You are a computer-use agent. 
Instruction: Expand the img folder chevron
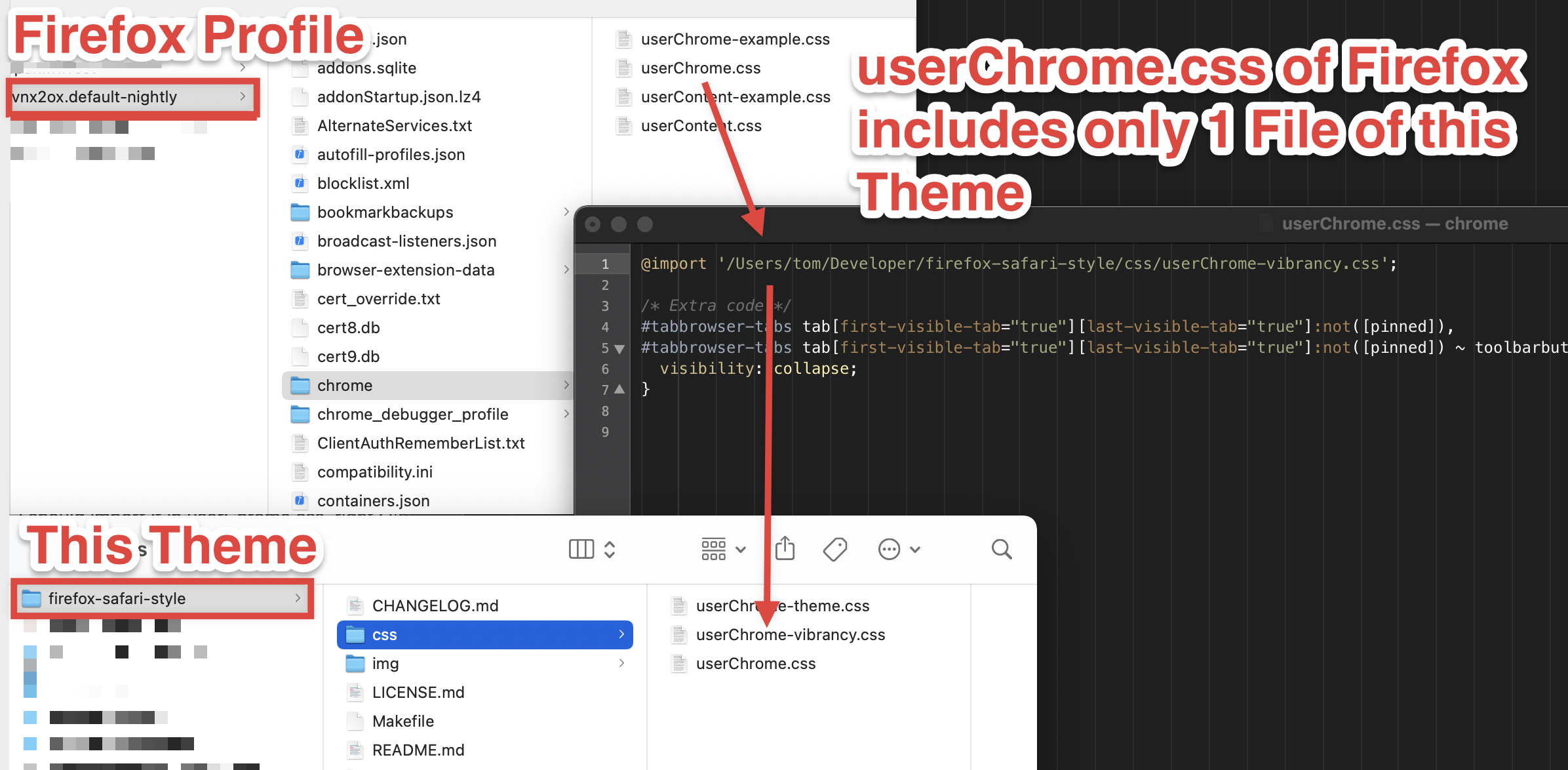coord(621,663)
